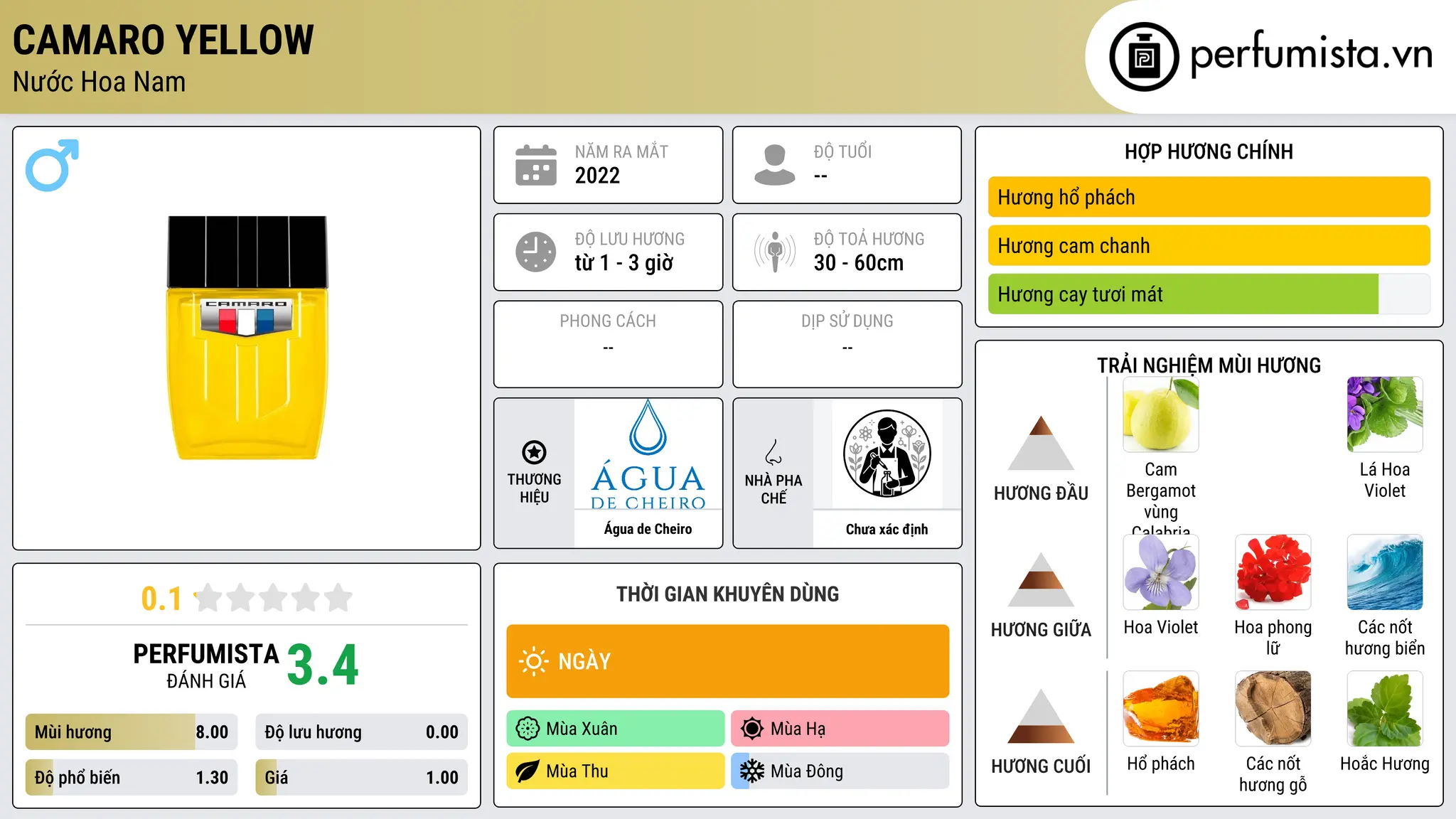
Task: Click the Camaro Yellow bottle image
Action: click(247, 338)
